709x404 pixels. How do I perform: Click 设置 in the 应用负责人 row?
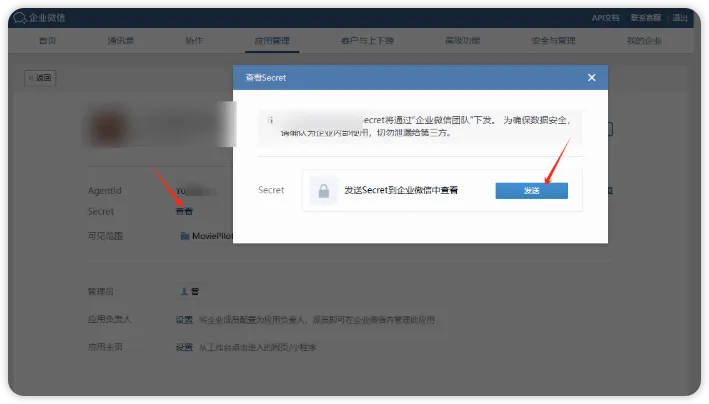pyautogui.click(x=184, y=320)
